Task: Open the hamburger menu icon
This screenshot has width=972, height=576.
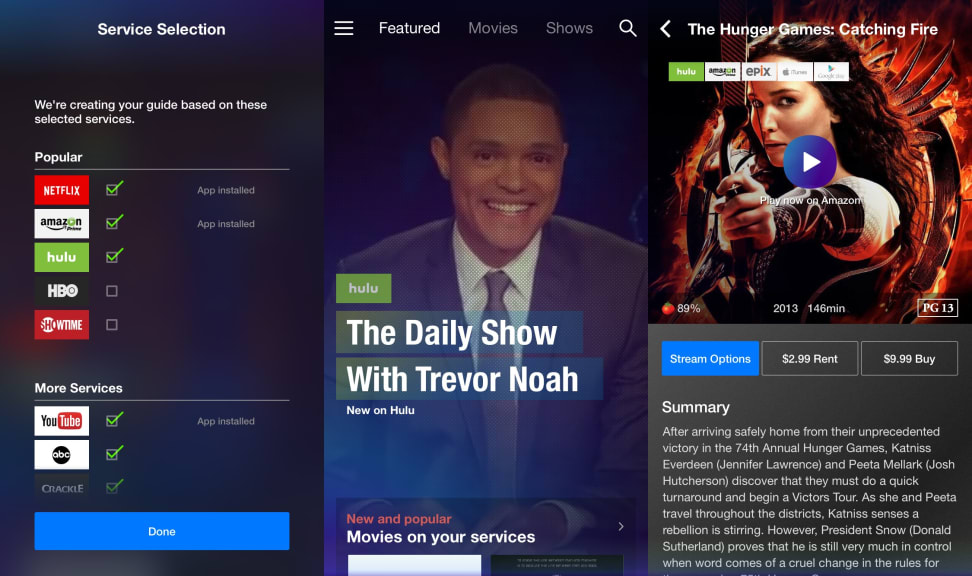Action: pos(343,28)
